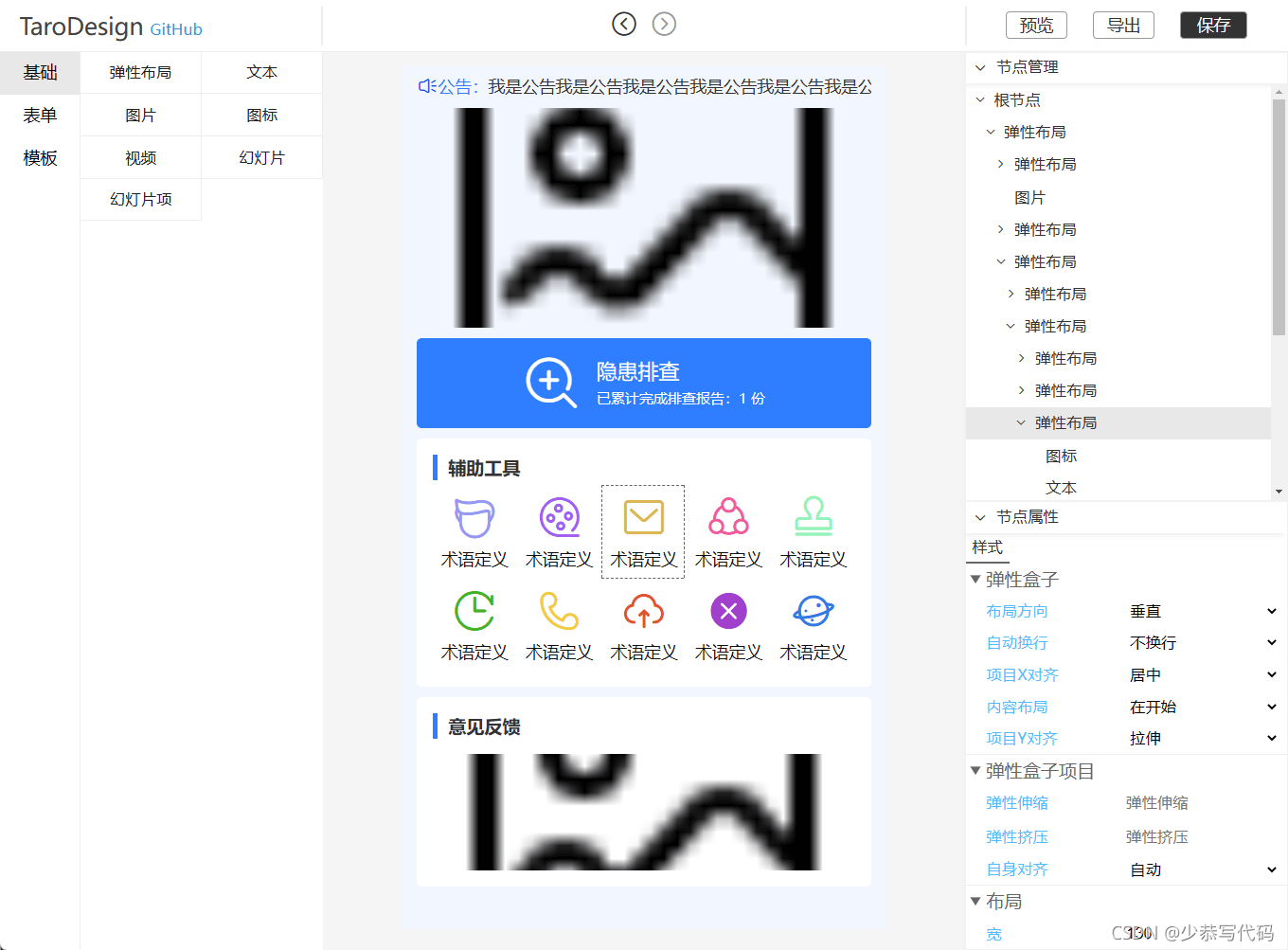Select the 基础 category tab
The image size is (1288, 950).
[40, 73]
